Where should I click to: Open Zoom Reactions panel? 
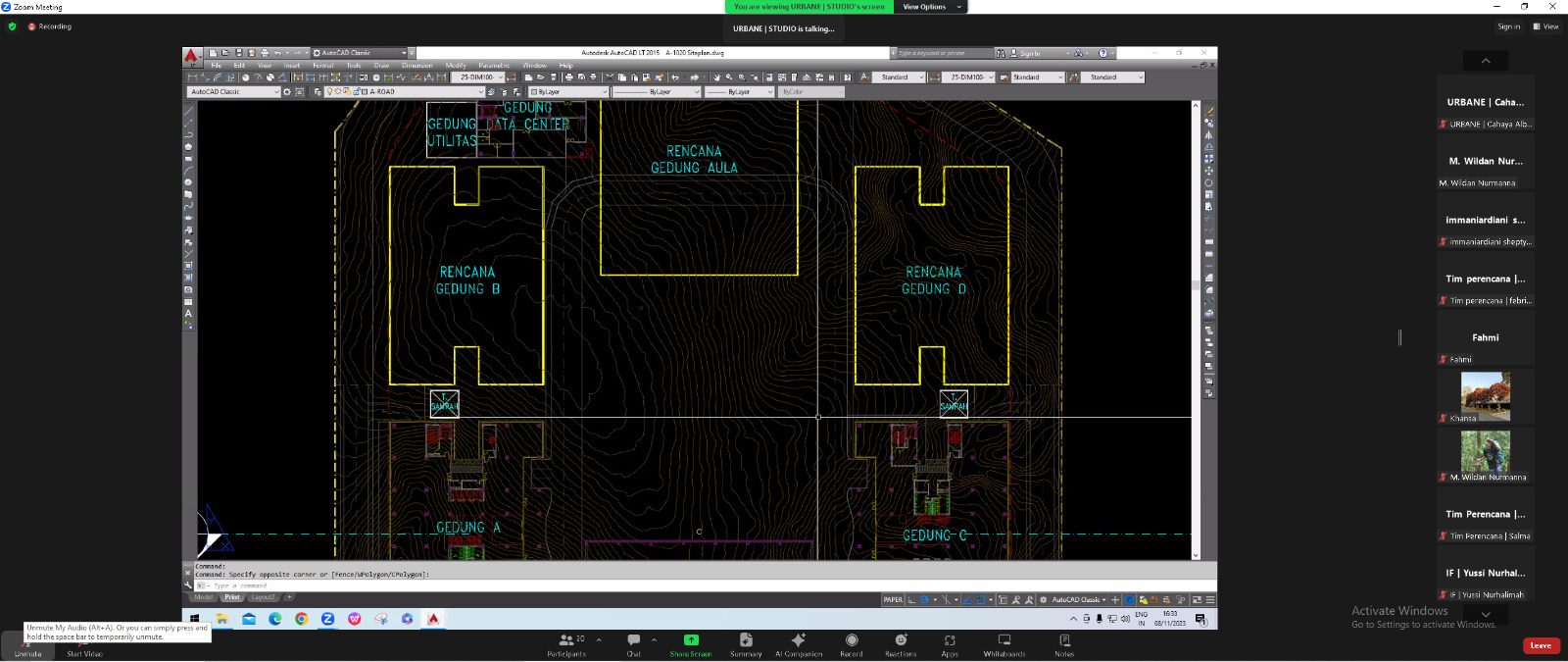pos(901,640)
